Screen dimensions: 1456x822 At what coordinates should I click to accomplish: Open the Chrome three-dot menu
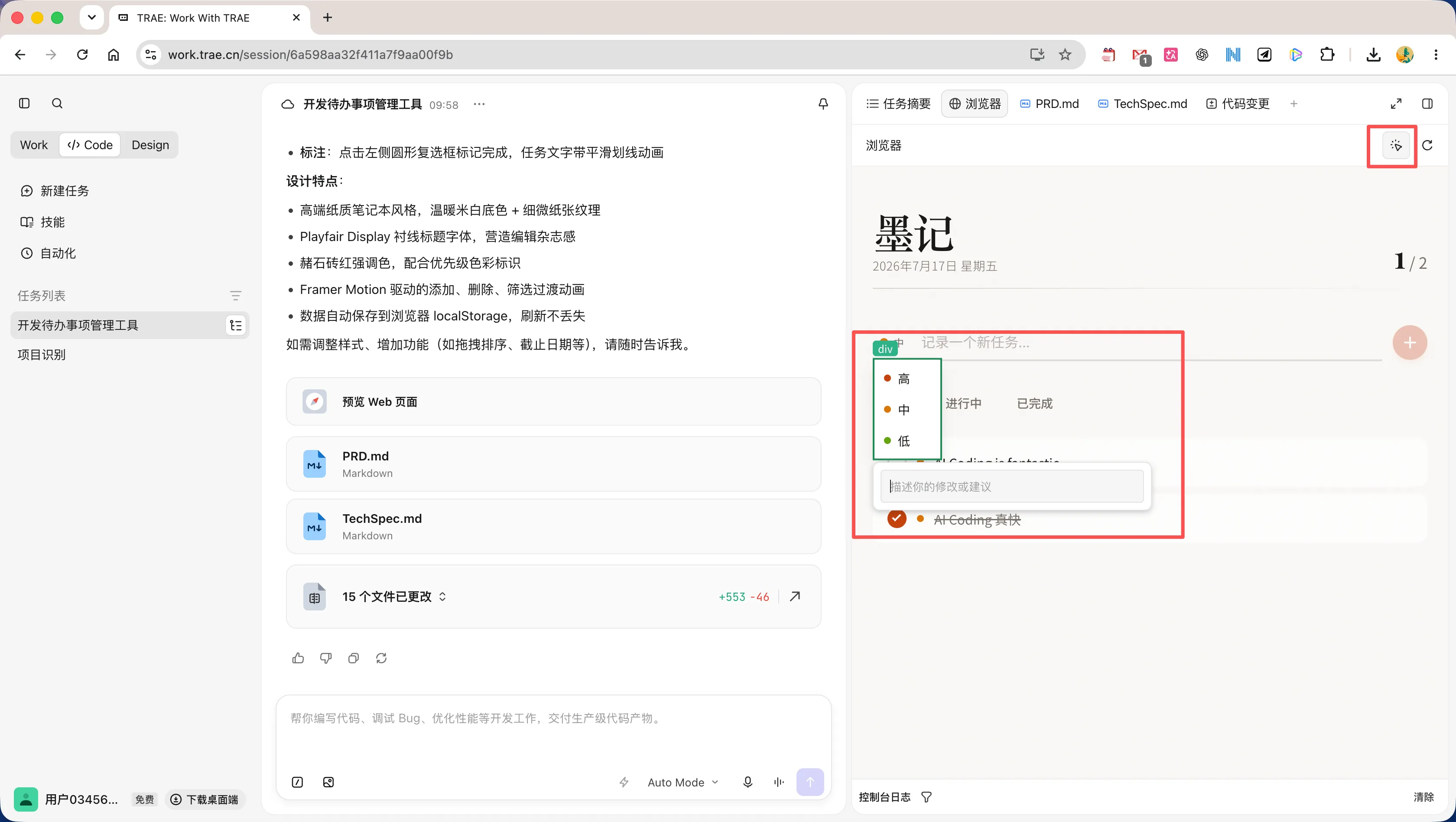tap(1436, 55)
